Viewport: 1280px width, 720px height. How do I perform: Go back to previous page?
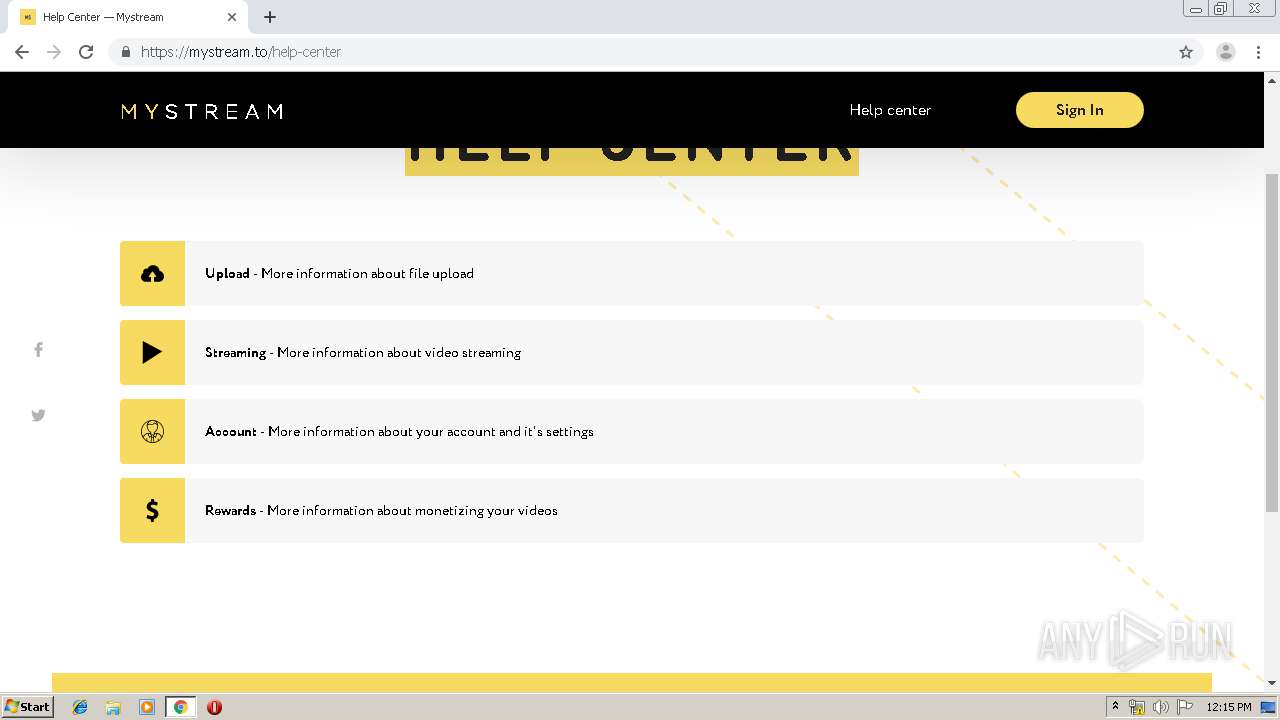click(22, 52)
